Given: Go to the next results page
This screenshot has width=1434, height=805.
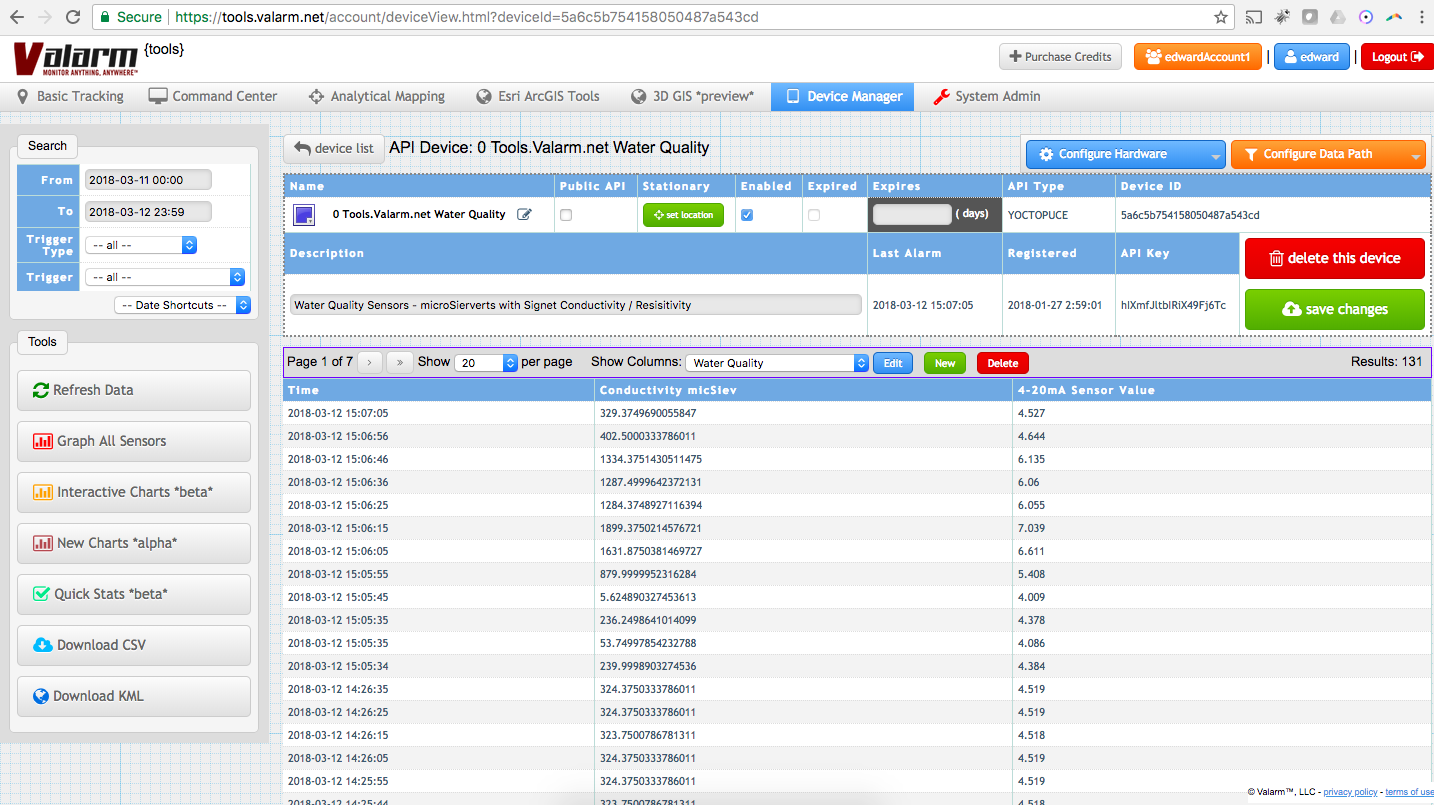Looking at the screenshot, I should point(369,362).
